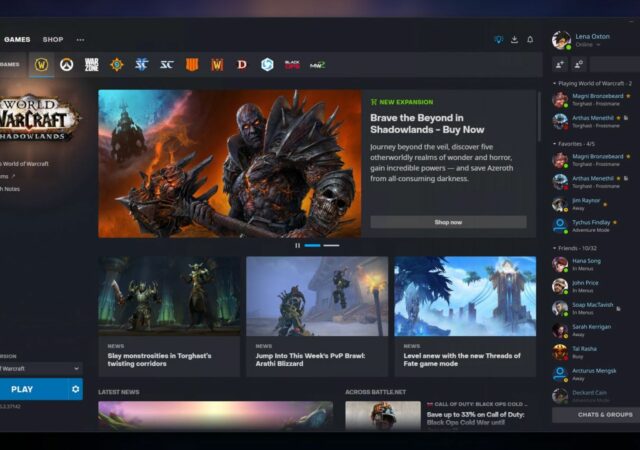The width and height of the screenshot is (640, 450).
Task: Switch to the Shop tab
Action: [52, 40]
